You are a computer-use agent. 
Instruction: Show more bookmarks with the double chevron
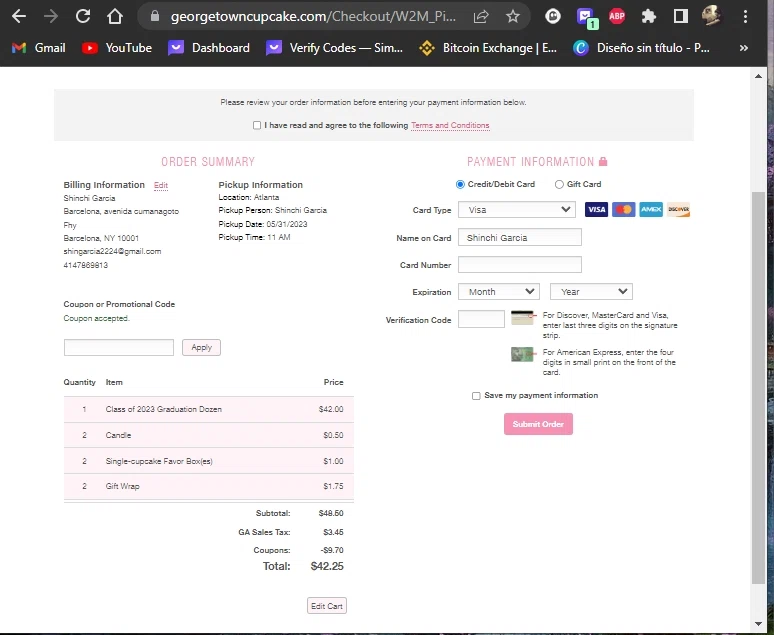743,48
